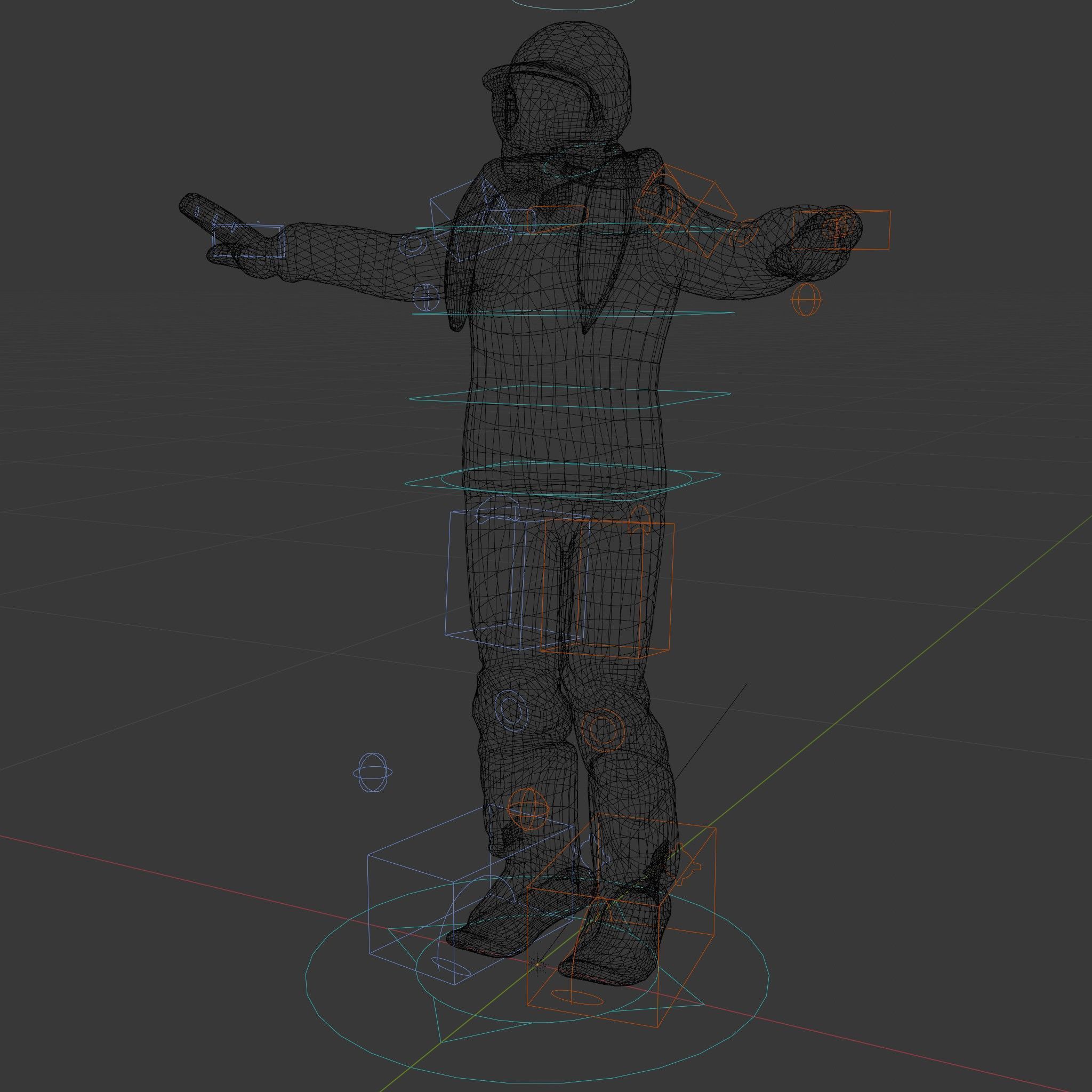Select the cyan waist square control
Image resolution: width=1092 pixels, height=1092 pixels.
tap(570, 397)
